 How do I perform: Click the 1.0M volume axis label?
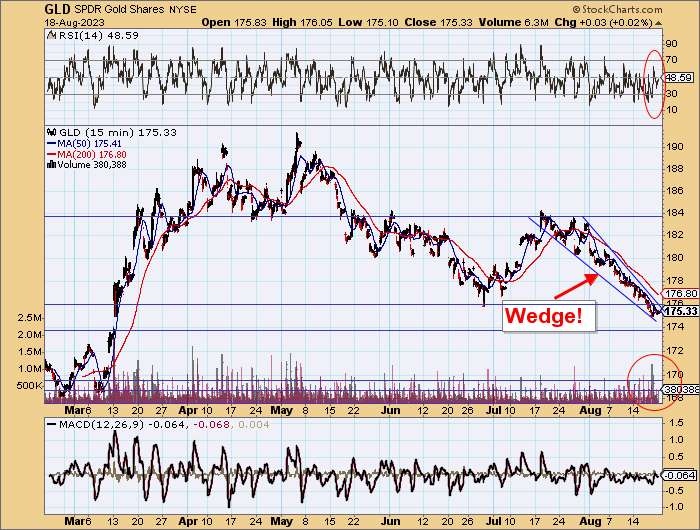[x=30, y=369]
